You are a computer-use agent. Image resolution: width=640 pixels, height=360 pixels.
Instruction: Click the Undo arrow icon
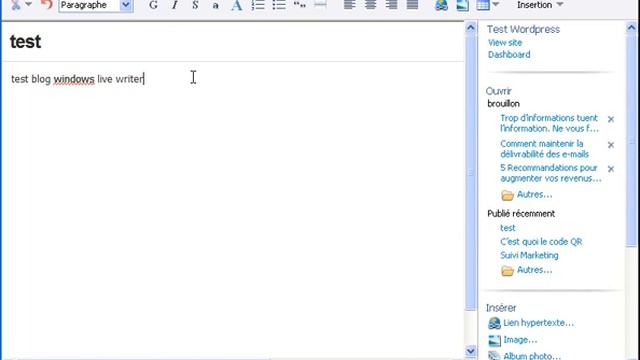(x=47, y=4)
